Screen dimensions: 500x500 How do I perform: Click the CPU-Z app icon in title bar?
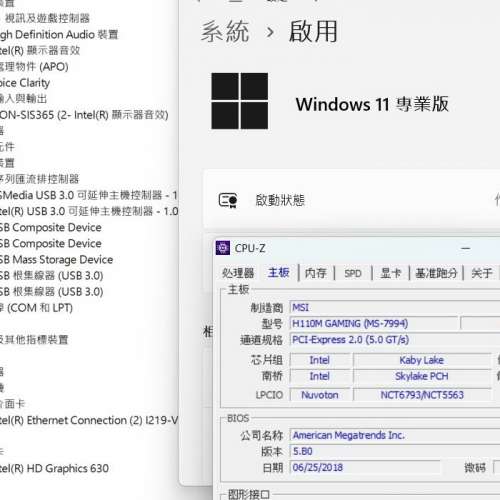[223, 248]
